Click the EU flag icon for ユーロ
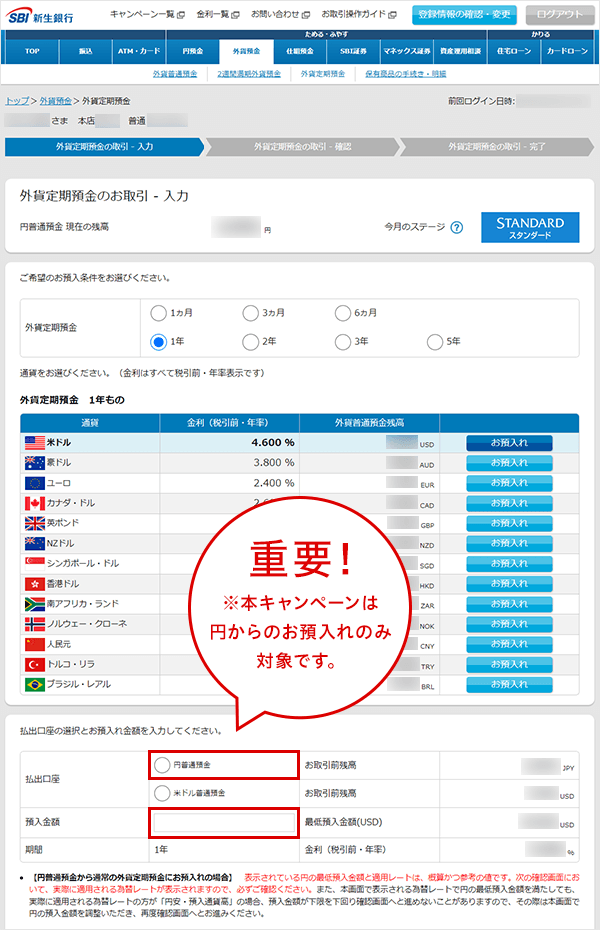The height and width of the screenshot is (930, 600). pyautogui.click(x=33, y=483)
